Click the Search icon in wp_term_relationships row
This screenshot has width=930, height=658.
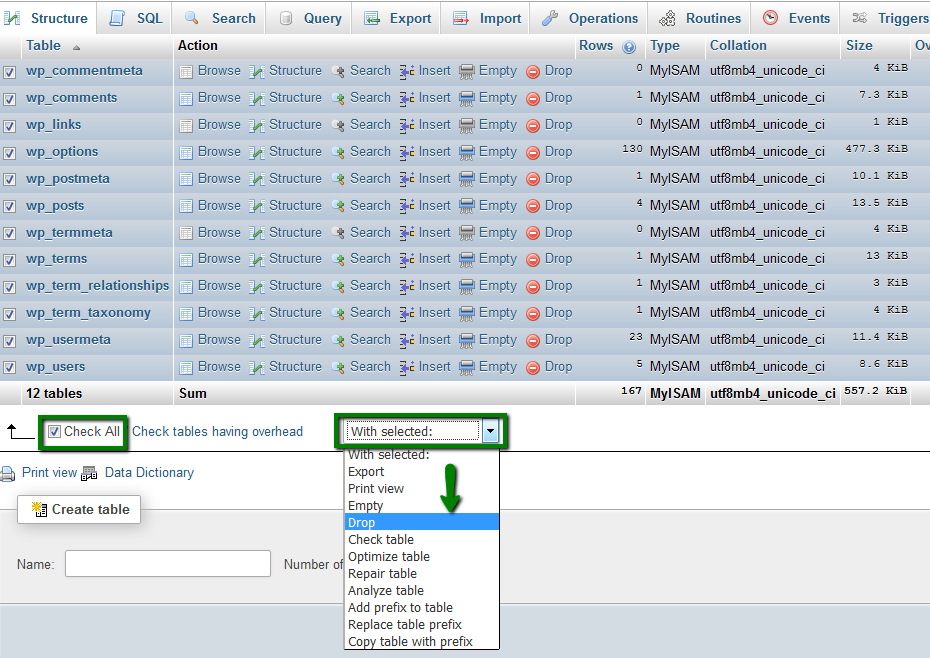[x=338, y=287]
